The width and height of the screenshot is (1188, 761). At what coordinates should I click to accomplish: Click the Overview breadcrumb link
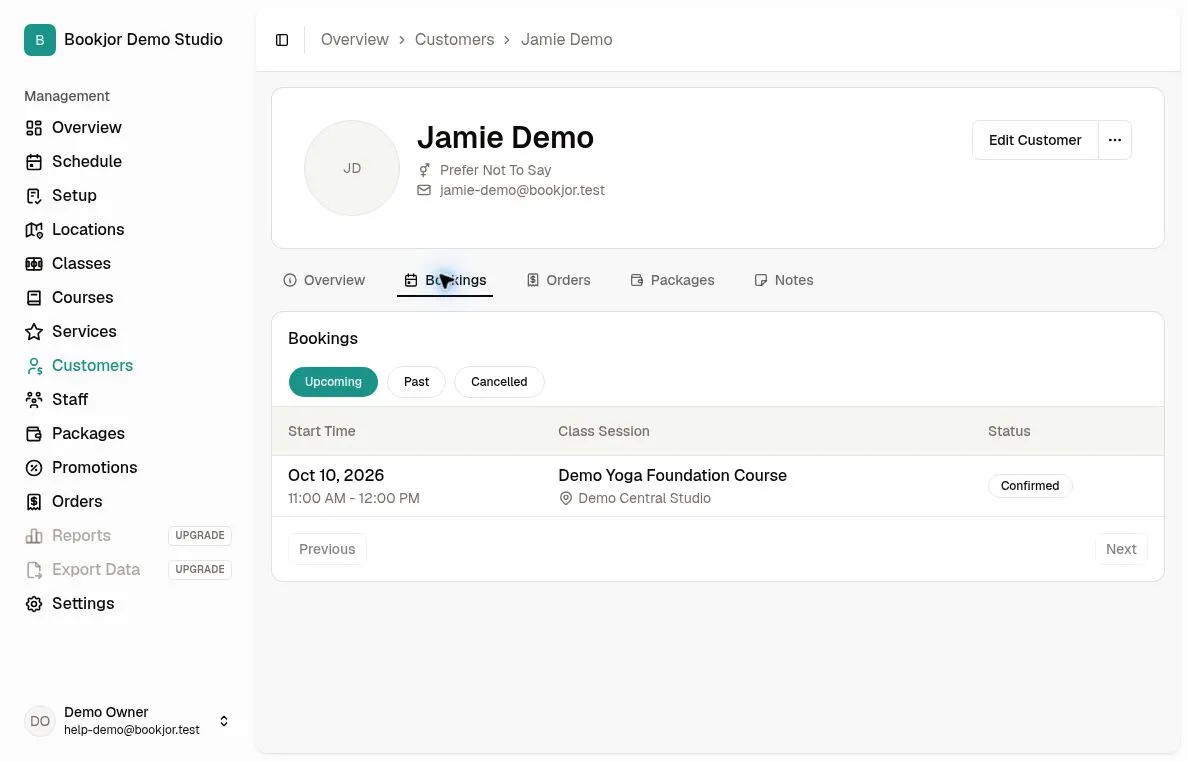tap(355, 39)
